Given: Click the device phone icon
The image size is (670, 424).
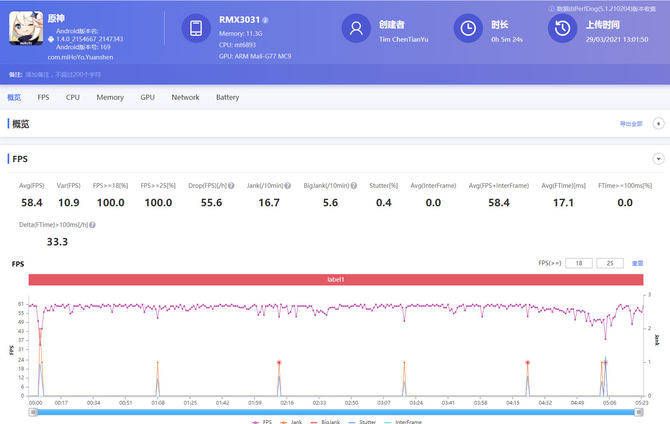Looking at the screenshot, I should coord(196,28).
